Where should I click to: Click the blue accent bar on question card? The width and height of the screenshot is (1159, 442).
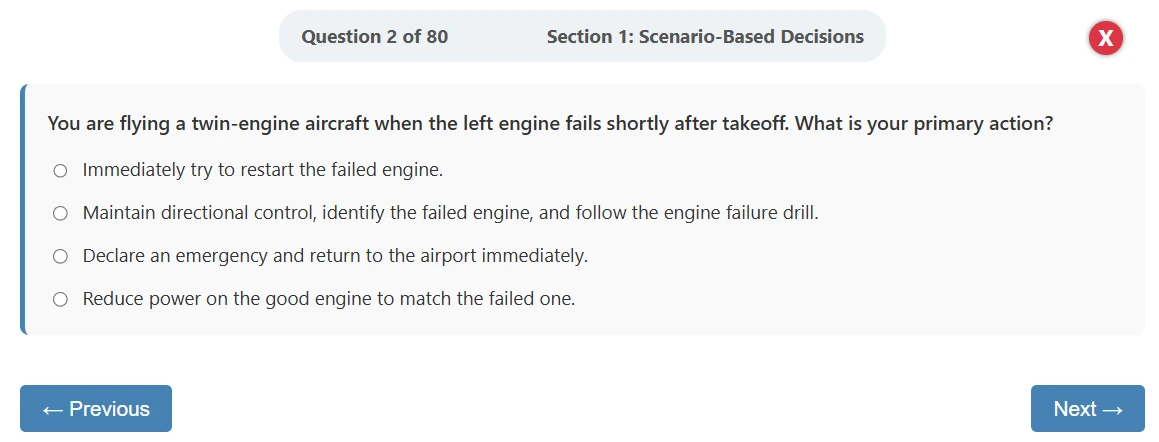22,210
